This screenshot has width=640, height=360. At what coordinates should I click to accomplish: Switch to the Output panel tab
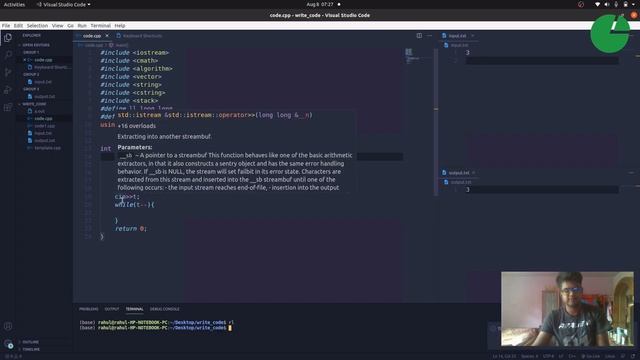click(x=111, y=309)
